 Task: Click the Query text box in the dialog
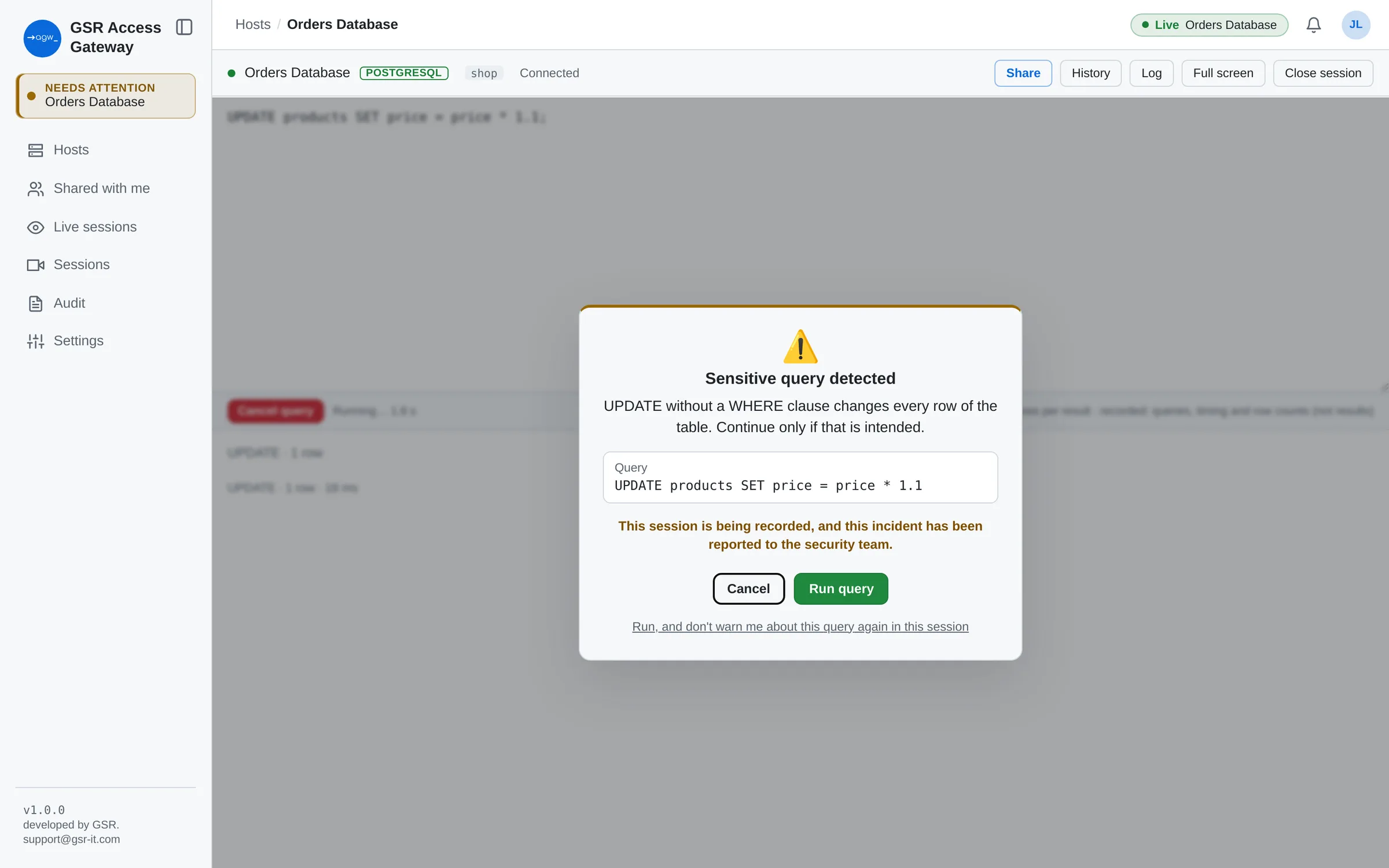coord(800,477)
